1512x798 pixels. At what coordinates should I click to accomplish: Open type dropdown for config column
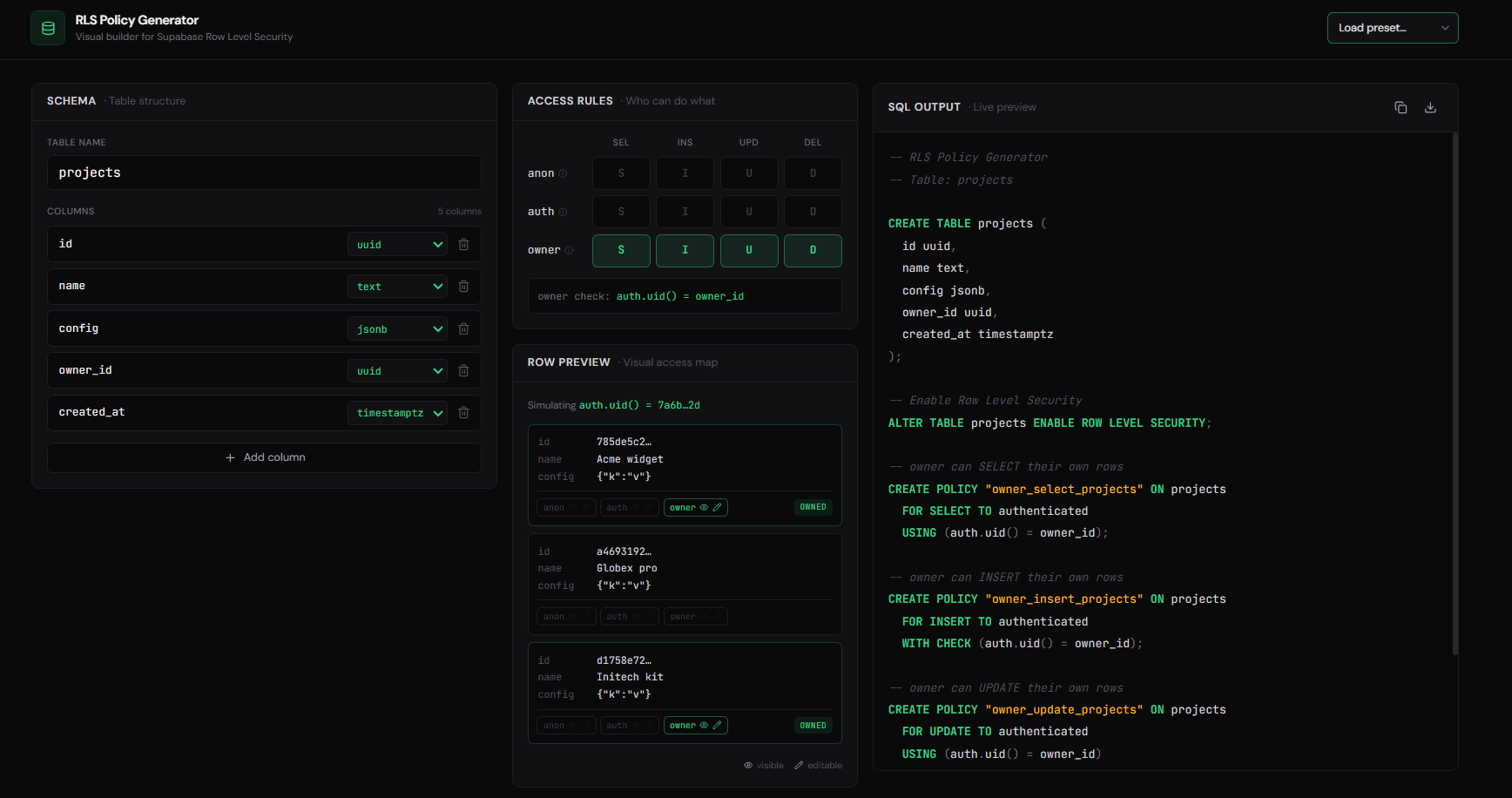(x=397, y=329)
